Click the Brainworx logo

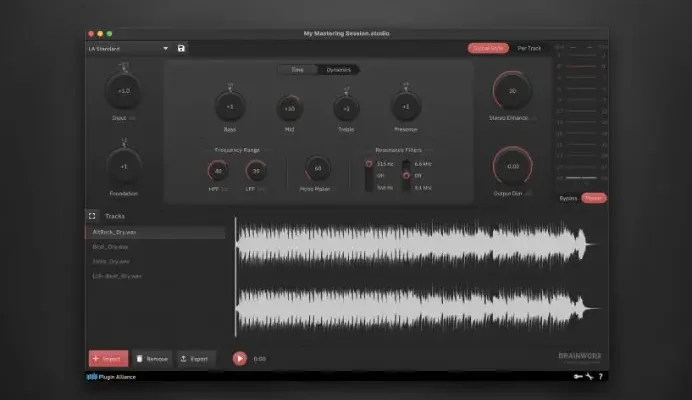pos(580,356)
